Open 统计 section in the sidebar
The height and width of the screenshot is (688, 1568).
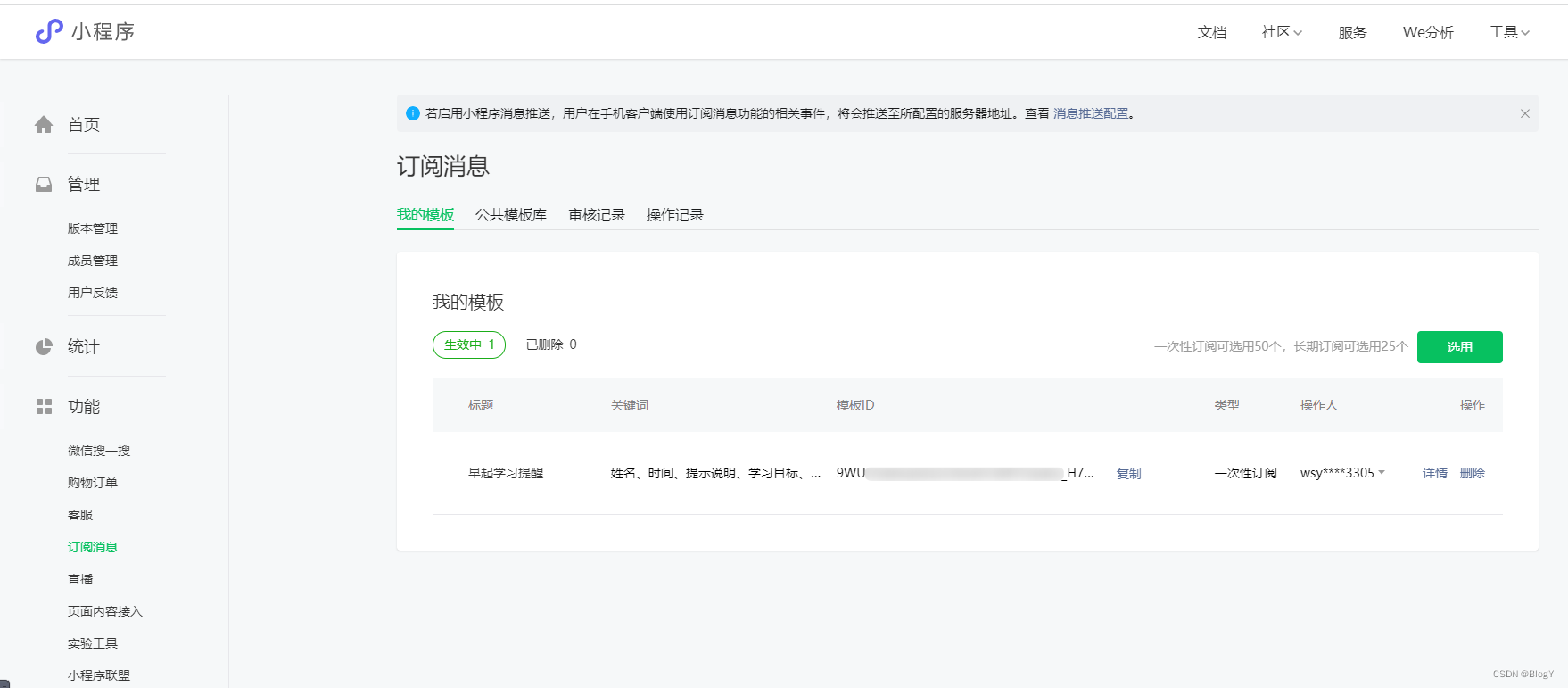pyautogui.click(x=84, y=346)
